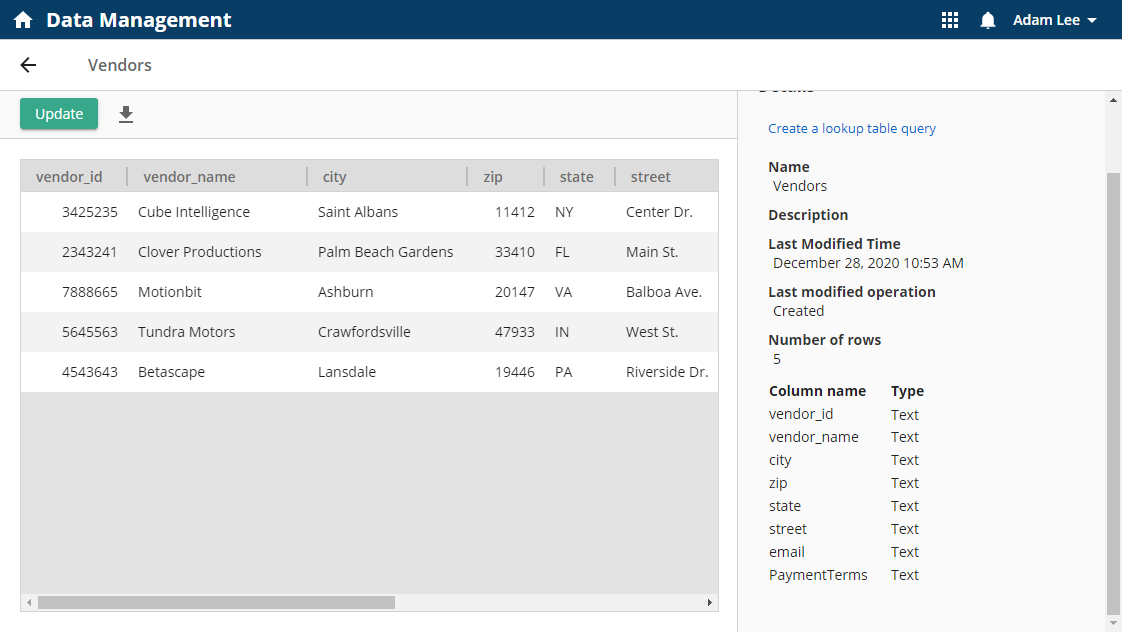Select the Betascape vendor row

300,371
